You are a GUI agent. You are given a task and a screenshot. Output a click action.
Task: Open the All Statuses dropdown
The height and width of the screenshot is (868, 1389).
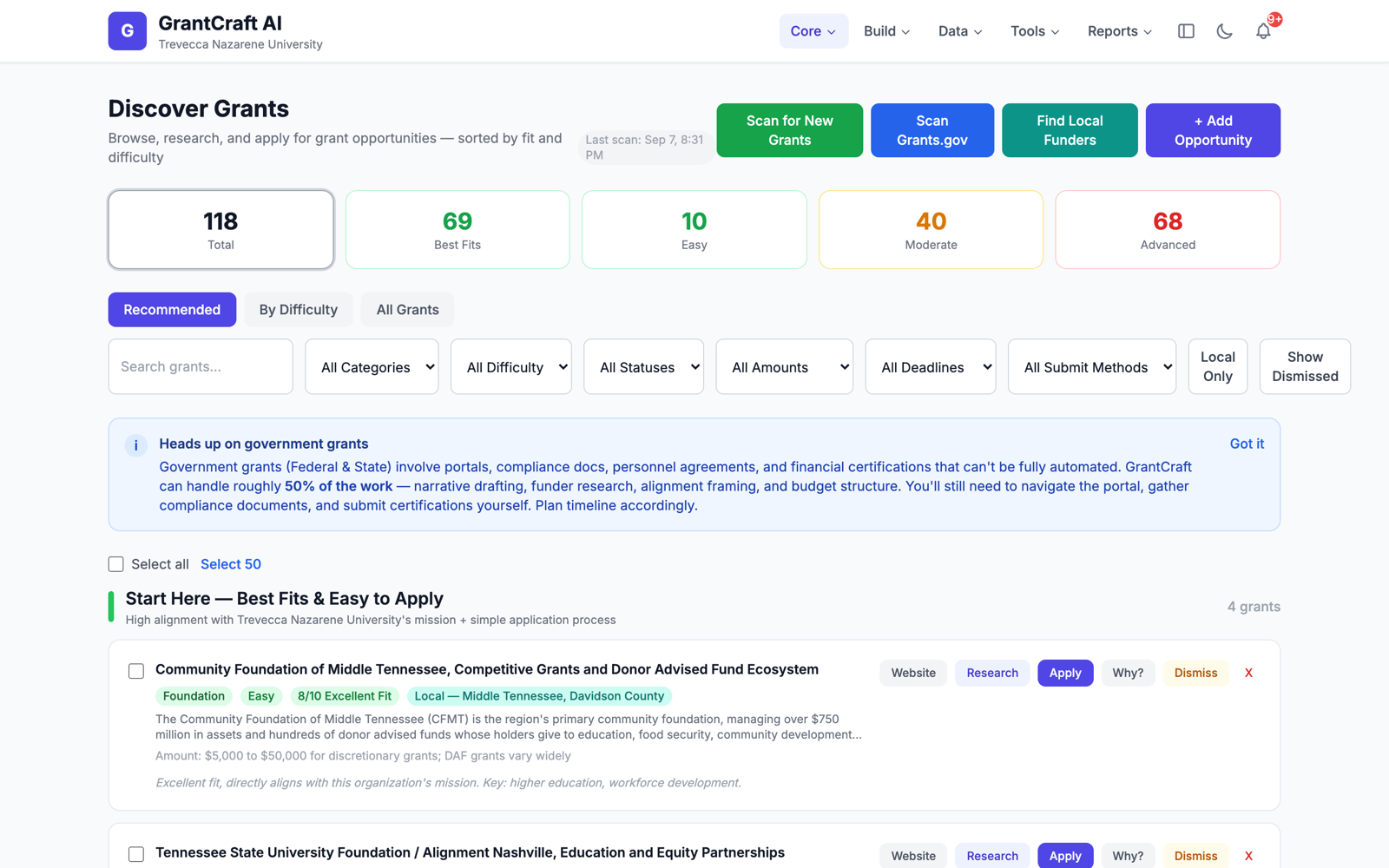(x=643, y=366)
